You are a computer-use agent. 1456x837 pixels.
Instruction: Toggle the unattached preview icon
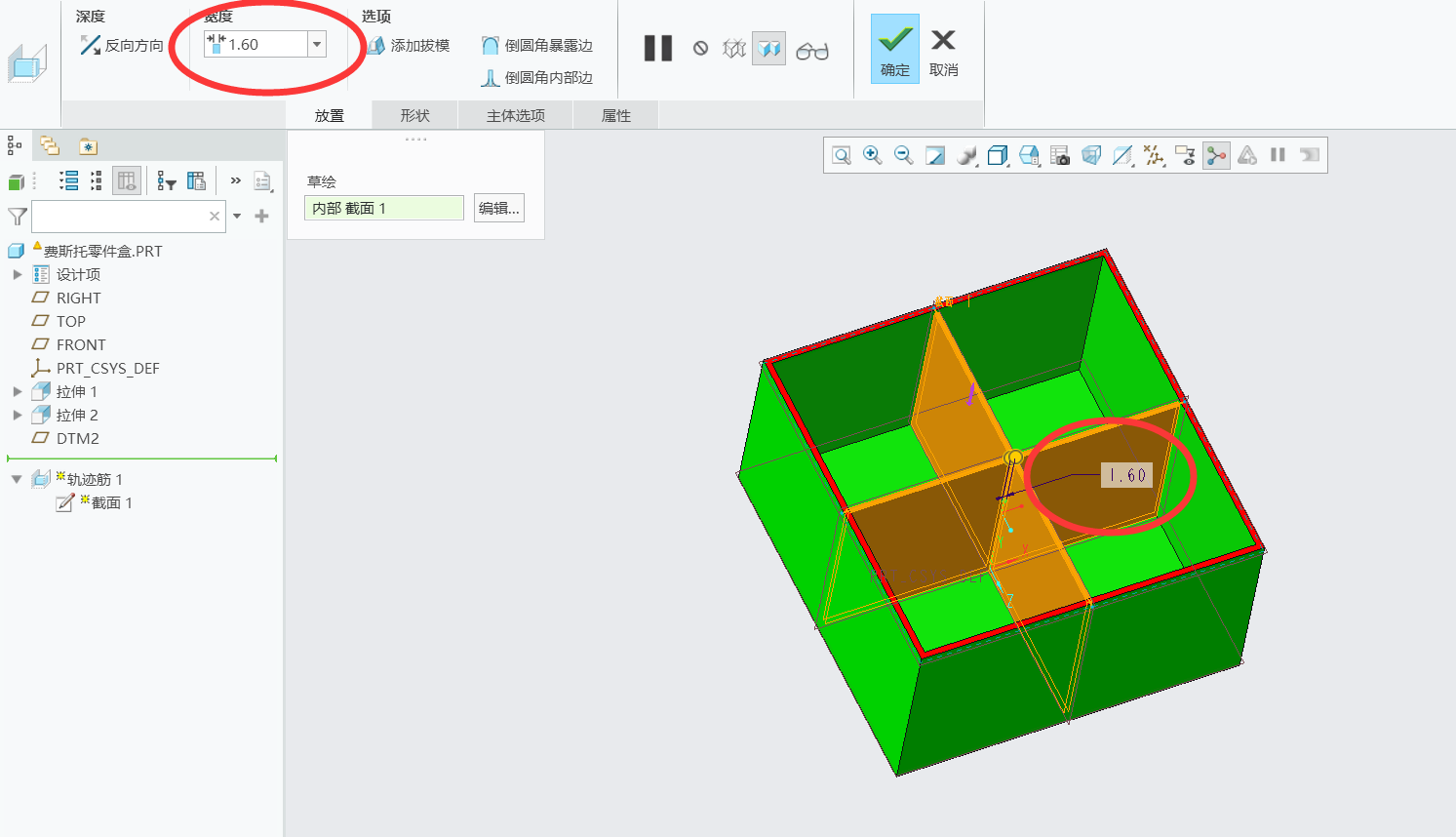tap(734, 48)
